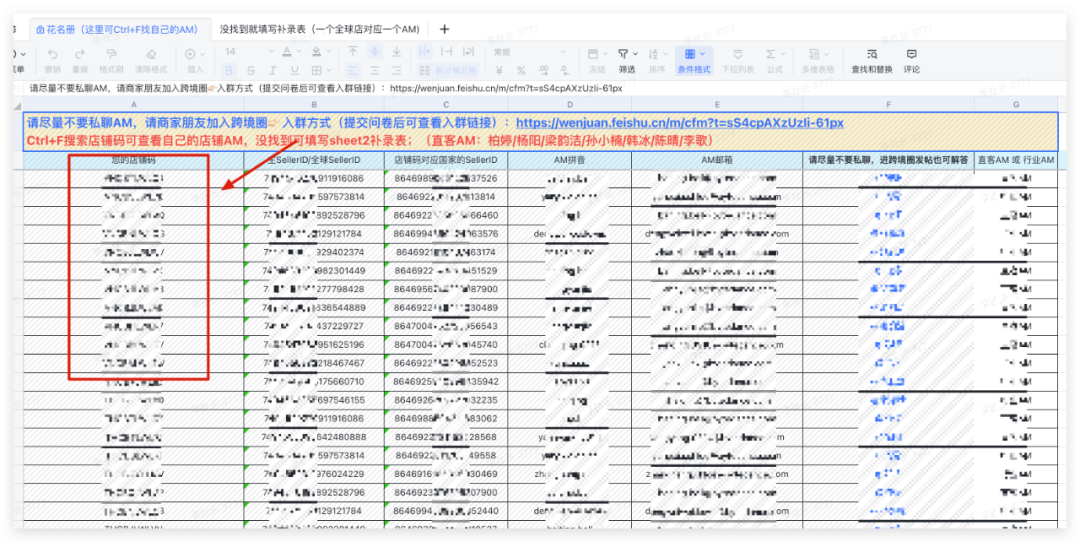Decrease decimal places
Viewport: 1080px width, 542px height.
pyautogui.click(x=566, y=70)
